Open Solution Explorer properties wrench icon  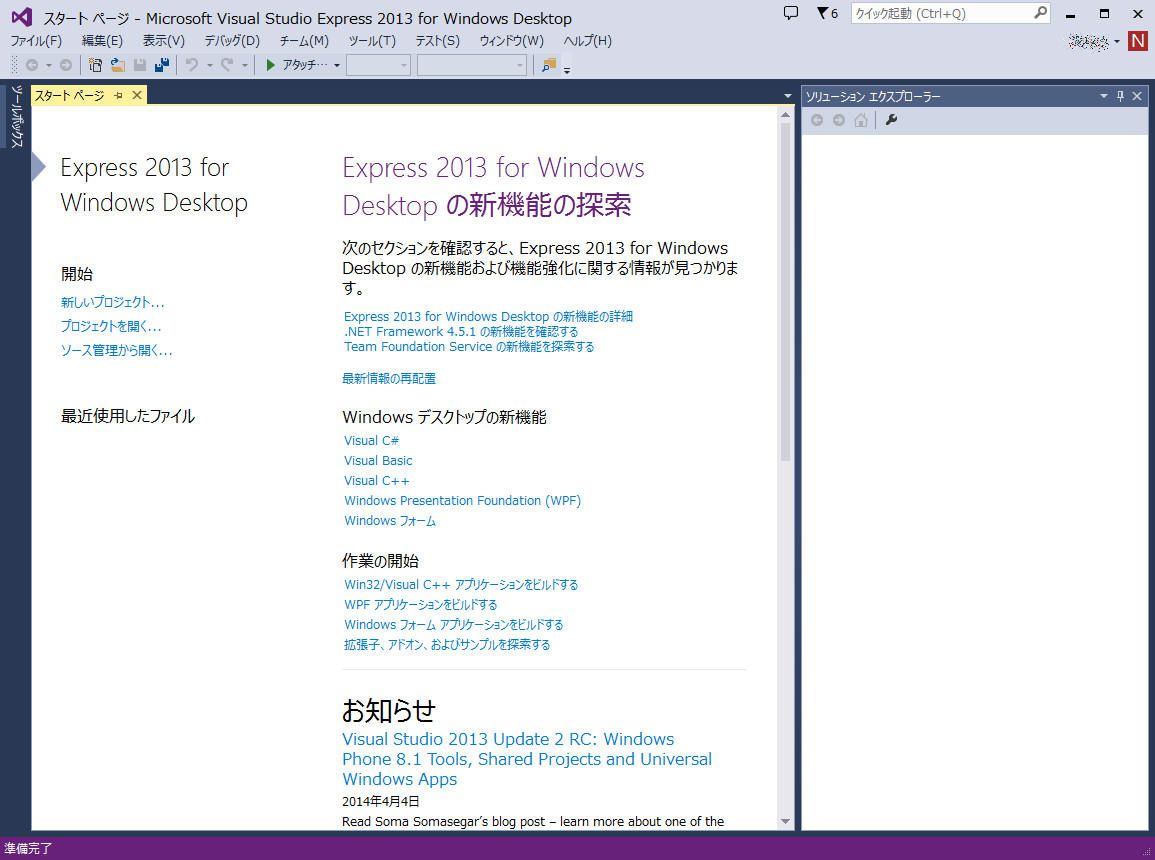pos(891,120)
